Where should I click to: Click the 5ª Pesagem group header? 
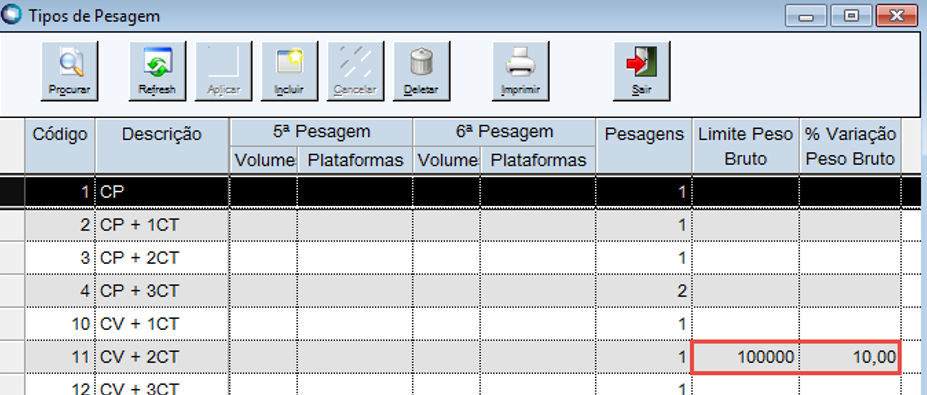[322, 132]
